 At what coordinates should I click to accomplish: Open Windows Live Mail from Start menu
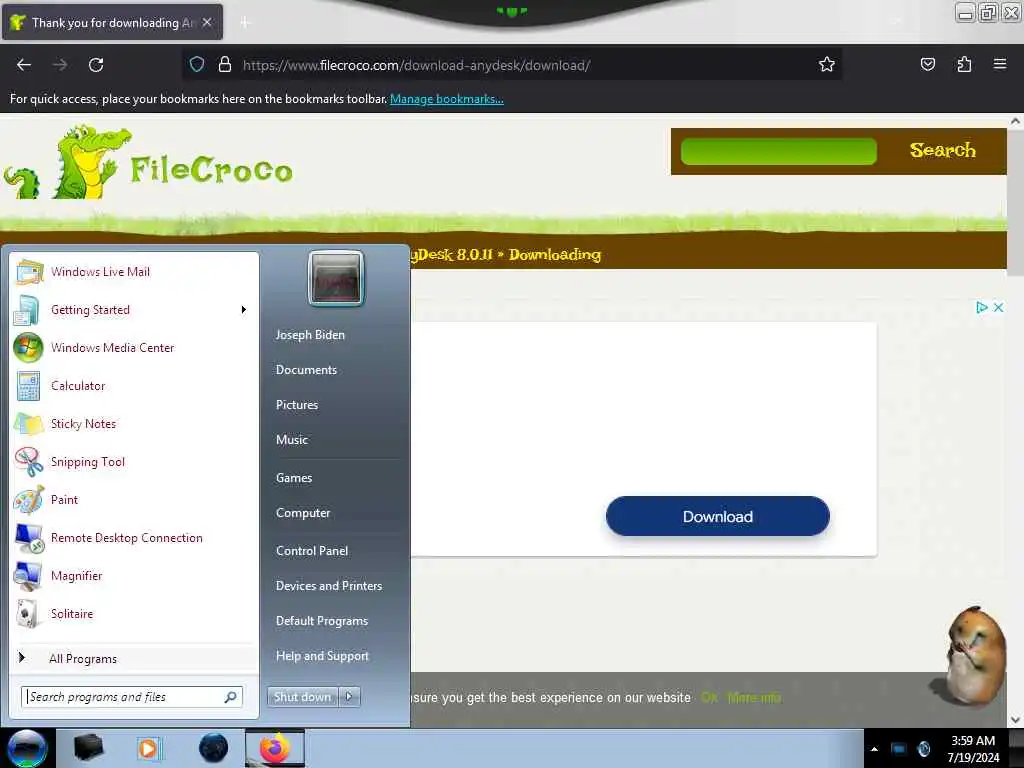pos(100,272)
